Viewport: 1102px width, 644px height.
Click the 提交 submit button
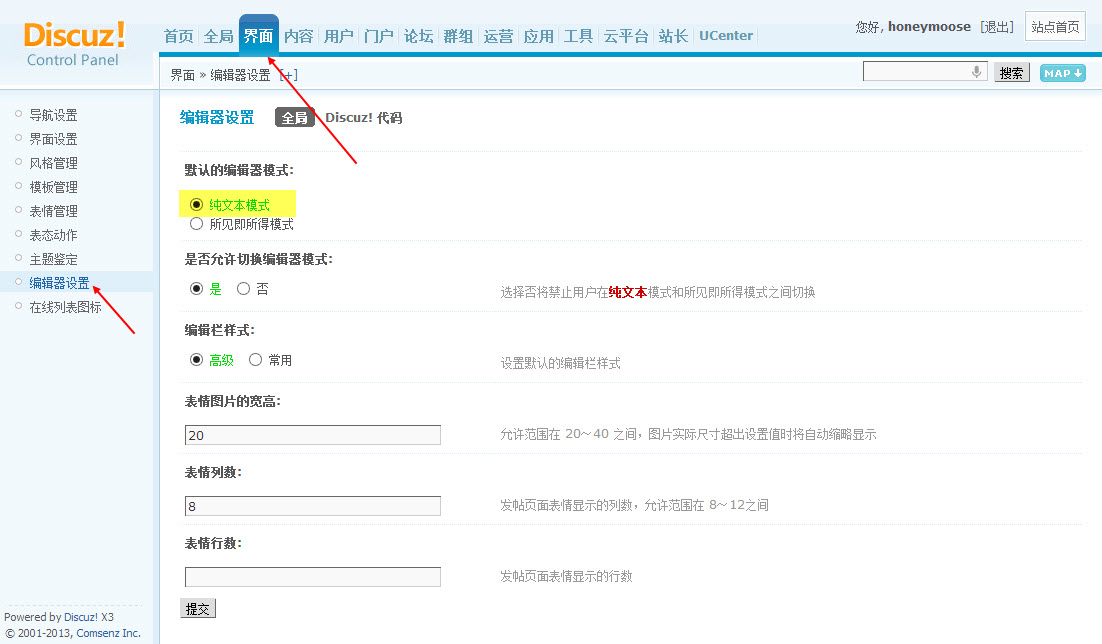click(198, 609)
